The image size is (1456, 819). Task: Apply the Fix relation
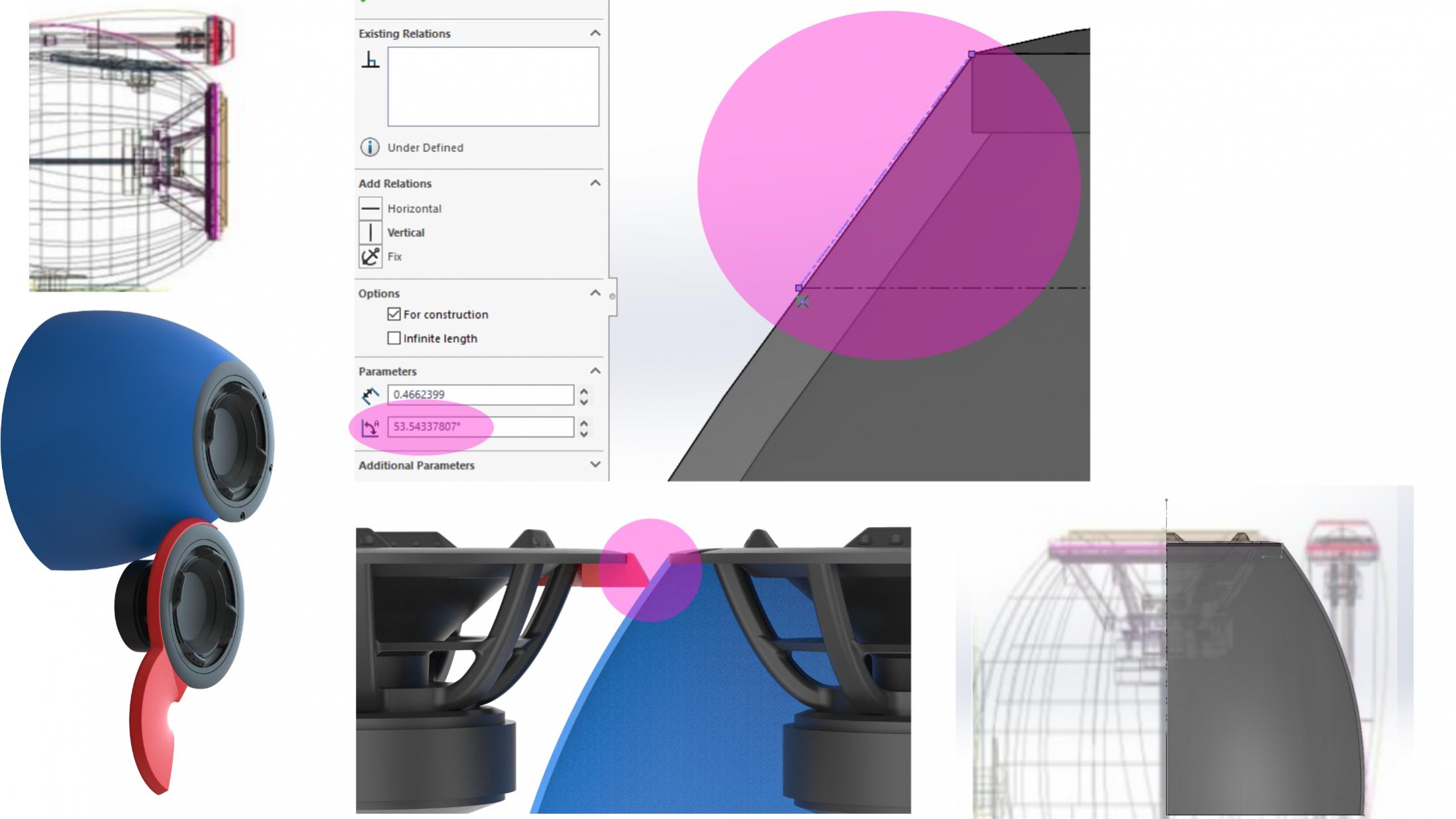[395, 256]
